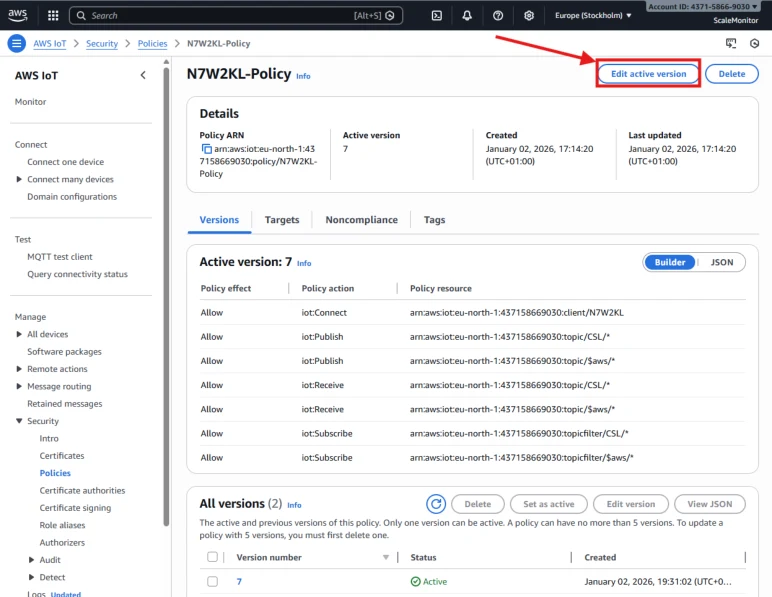
Task: Expand All devices in sidebar
Action: [19, 334]
